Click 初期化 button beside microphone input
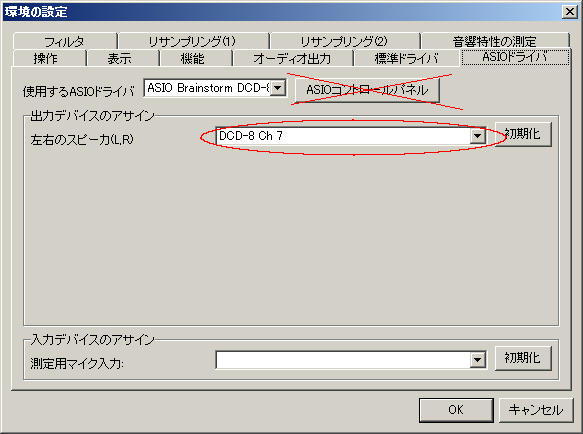Image resolution: width=583 pixels, height=434 pixels. coord(523,358)
